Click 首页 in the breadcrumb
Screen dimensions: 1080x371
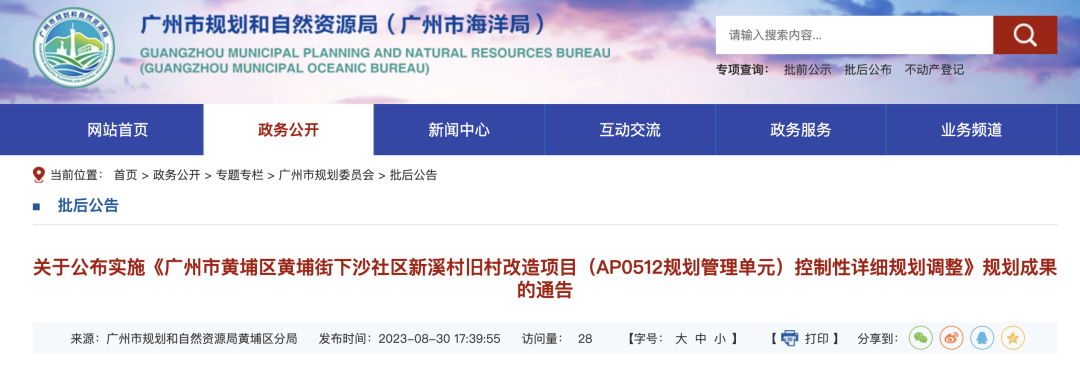click(125, 176)
